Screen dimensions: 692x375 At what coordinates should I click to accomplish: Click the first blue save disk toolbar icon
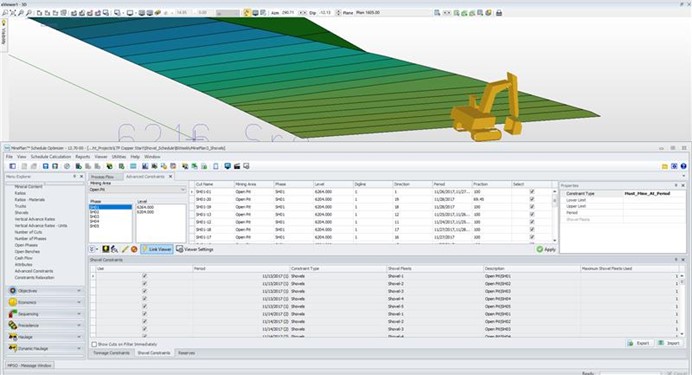[x=45, y=166]
